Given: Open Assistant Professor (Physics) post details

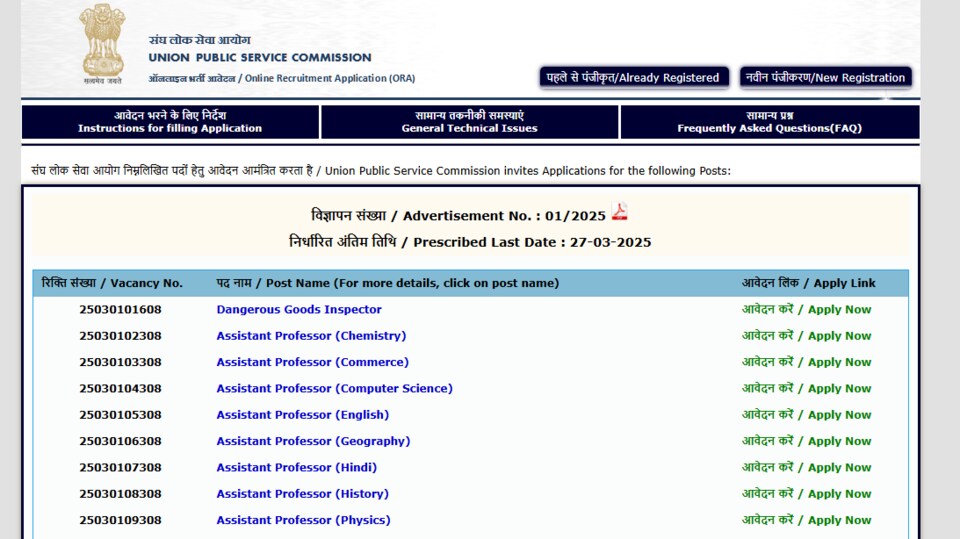Looking at the screenshot, I should 303,520.
